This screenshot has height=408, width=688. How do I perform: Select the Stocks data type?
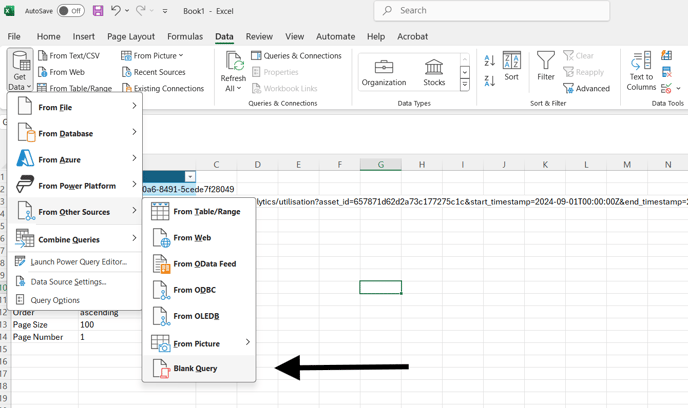434,72
